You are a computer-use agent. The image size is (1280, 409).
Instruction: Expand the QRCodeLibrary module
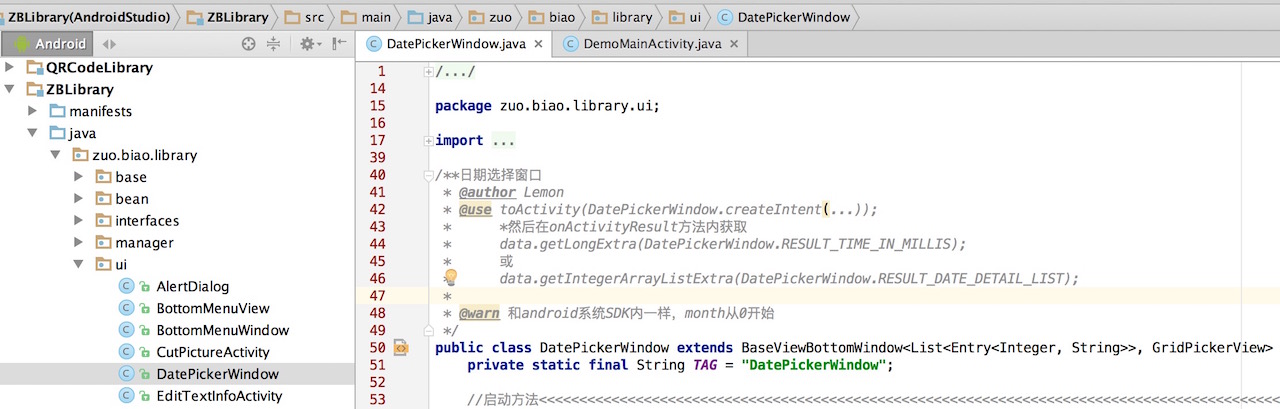click(x=10, y=68)
